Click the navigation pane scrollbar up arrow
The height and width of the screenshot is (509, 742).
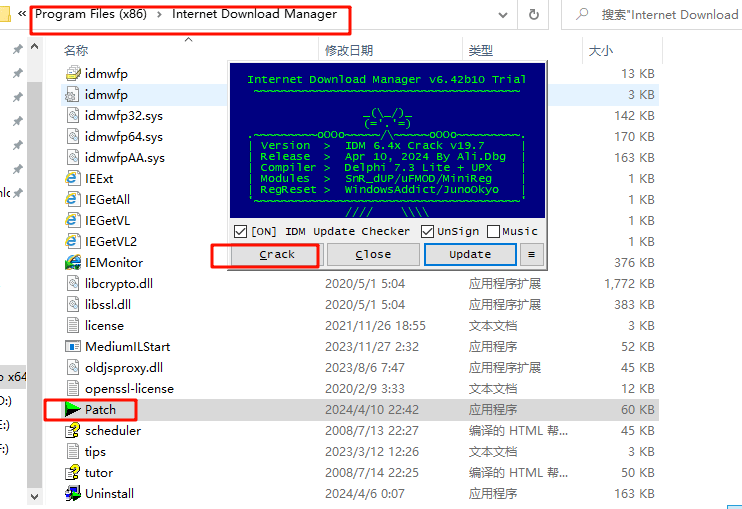click(34, 46)
